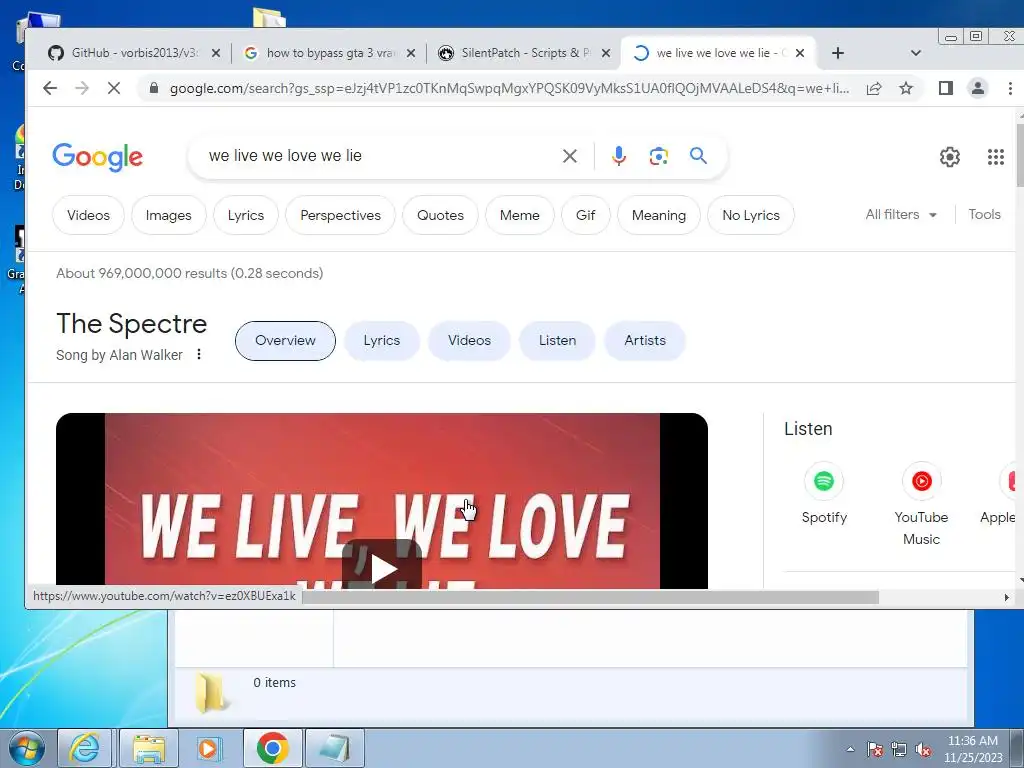Click the Google logo
The image size is (1024, 768).
click(x=97, y=157)
